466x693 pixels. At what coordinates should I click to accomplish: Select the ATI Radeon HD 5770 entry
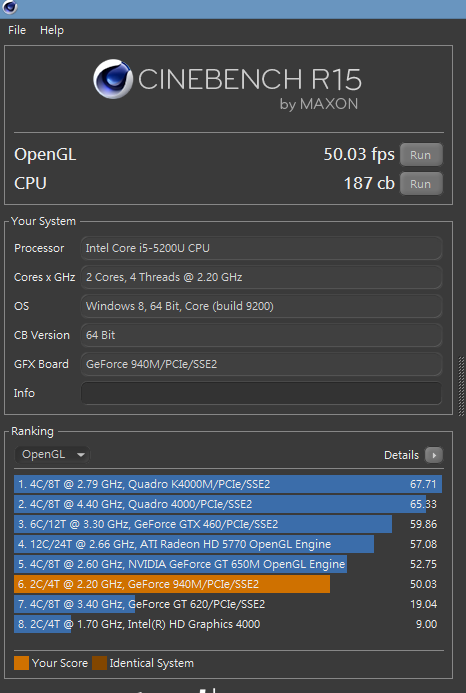228,544
